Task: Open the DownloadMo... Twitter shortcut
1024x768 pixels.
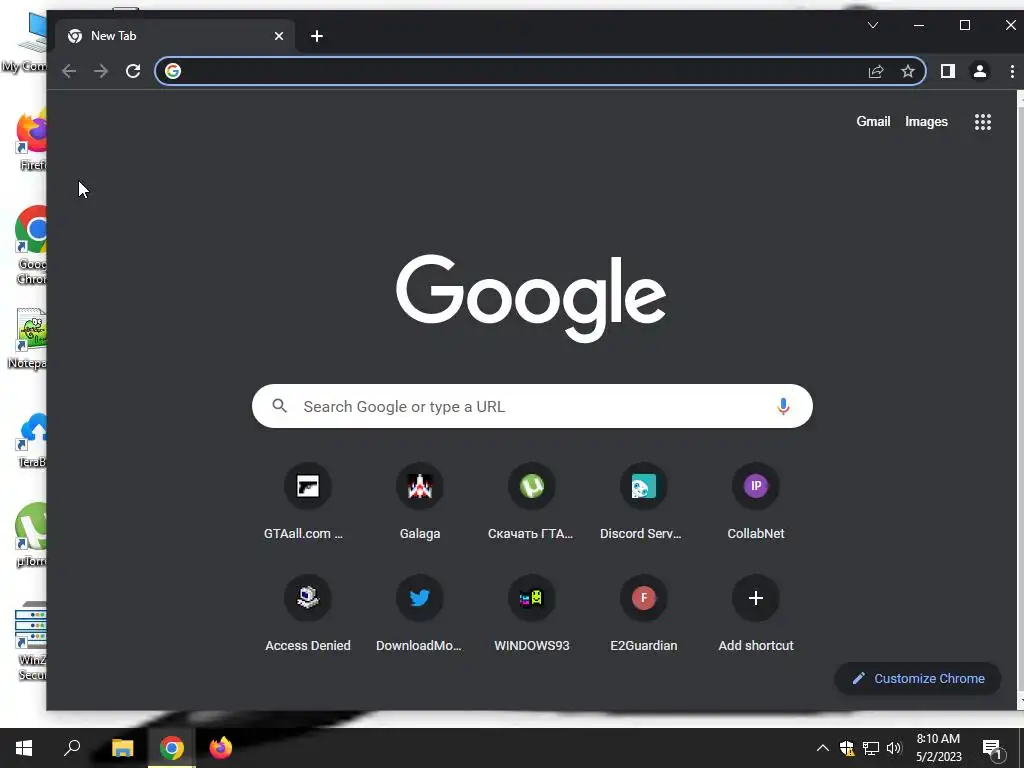Action: [x=420, y=615]
